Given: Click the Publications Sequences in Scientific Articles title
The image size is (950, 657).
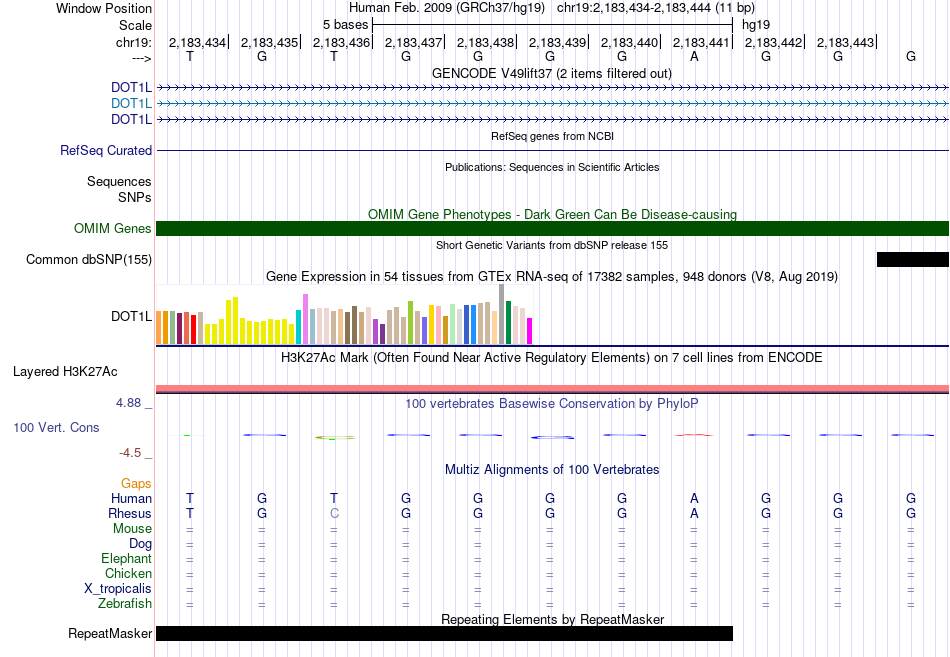Looking at the screenshot, I should click(552, 167).
